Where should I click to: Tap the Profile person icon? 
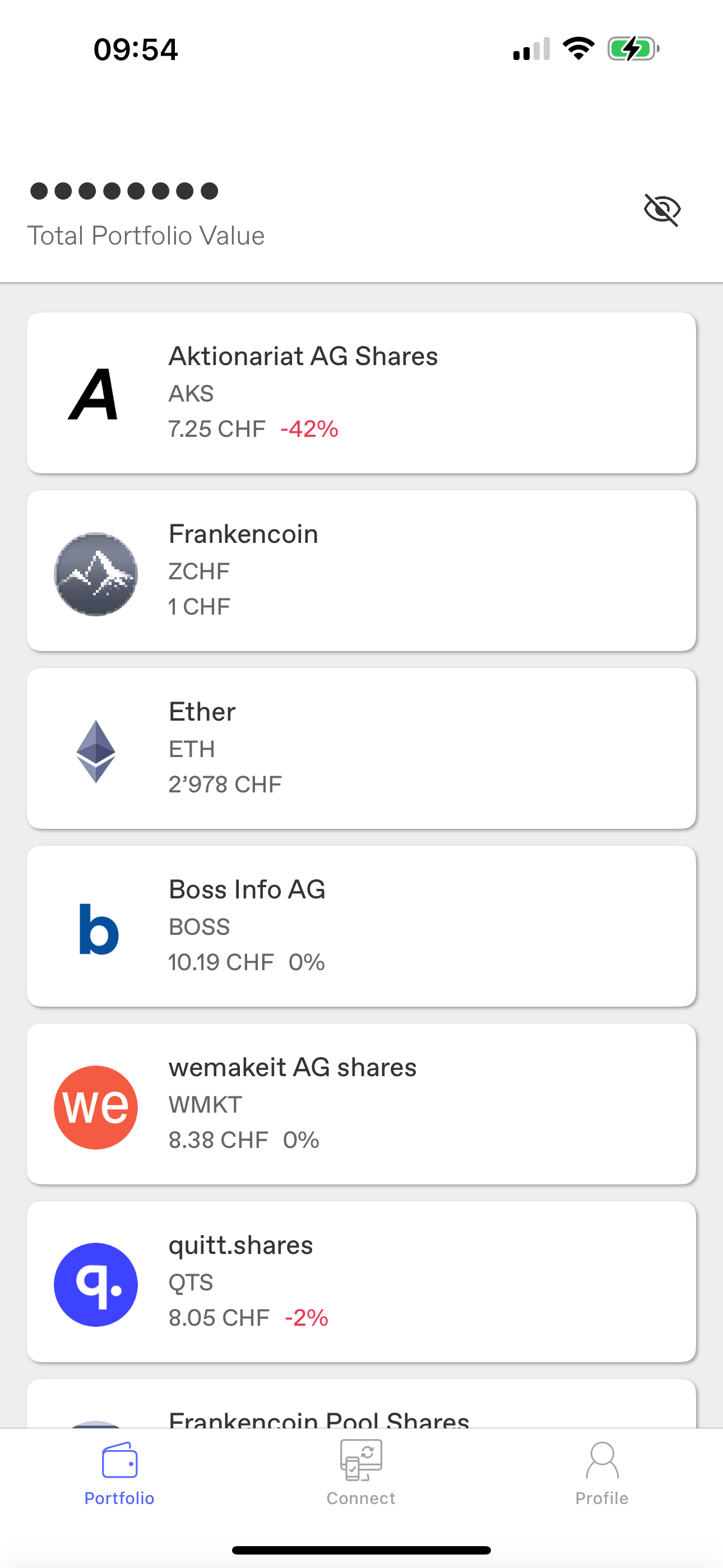tap(602, 1460)
